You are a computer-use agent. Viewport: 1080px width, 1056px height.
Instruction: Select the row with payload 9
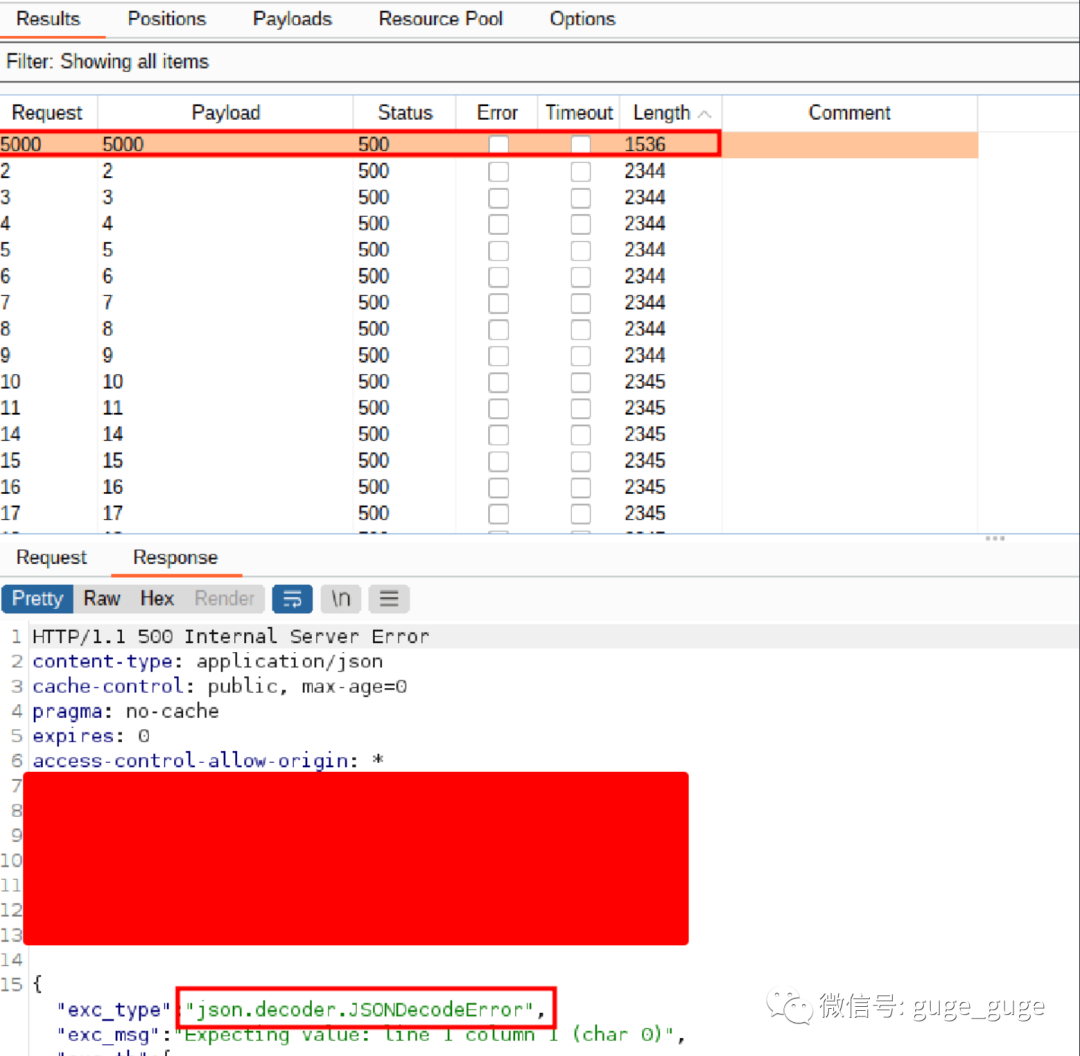point(489,355)
